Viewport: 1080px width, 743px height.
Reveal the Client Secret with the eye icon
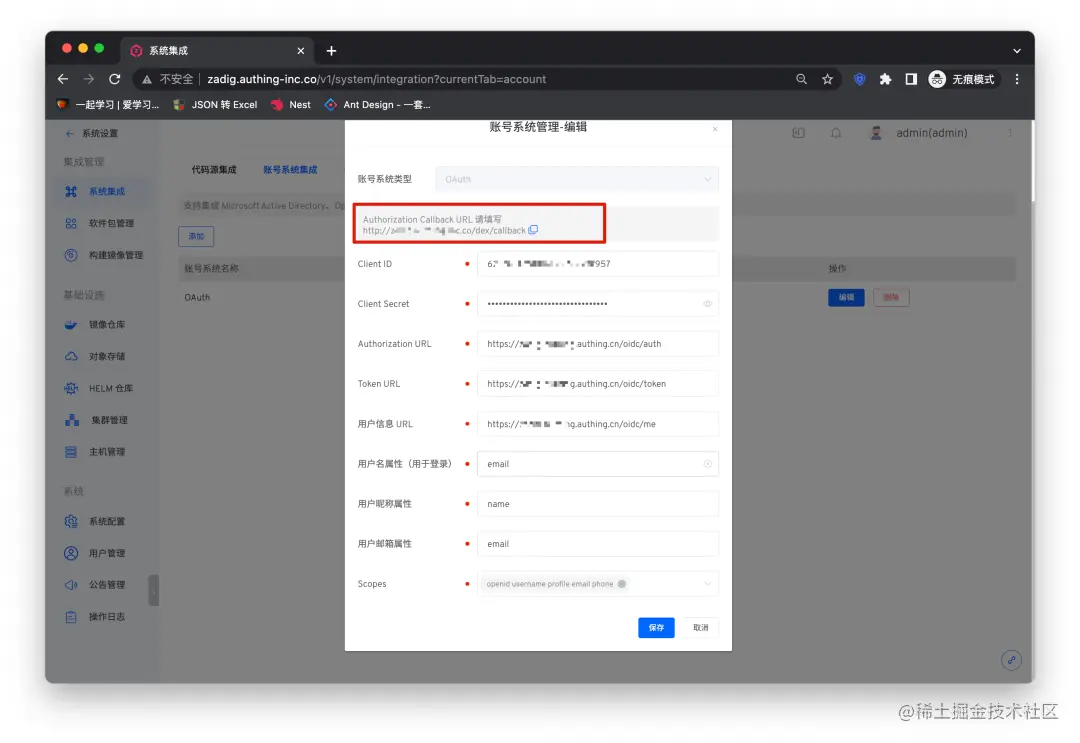pos(708,303)
